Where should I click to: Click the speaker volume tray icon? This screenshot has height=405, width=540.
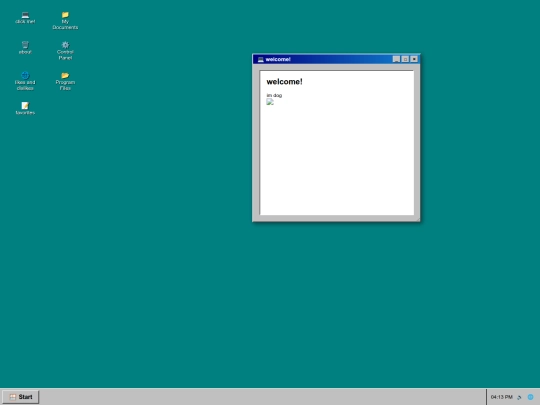519,397
